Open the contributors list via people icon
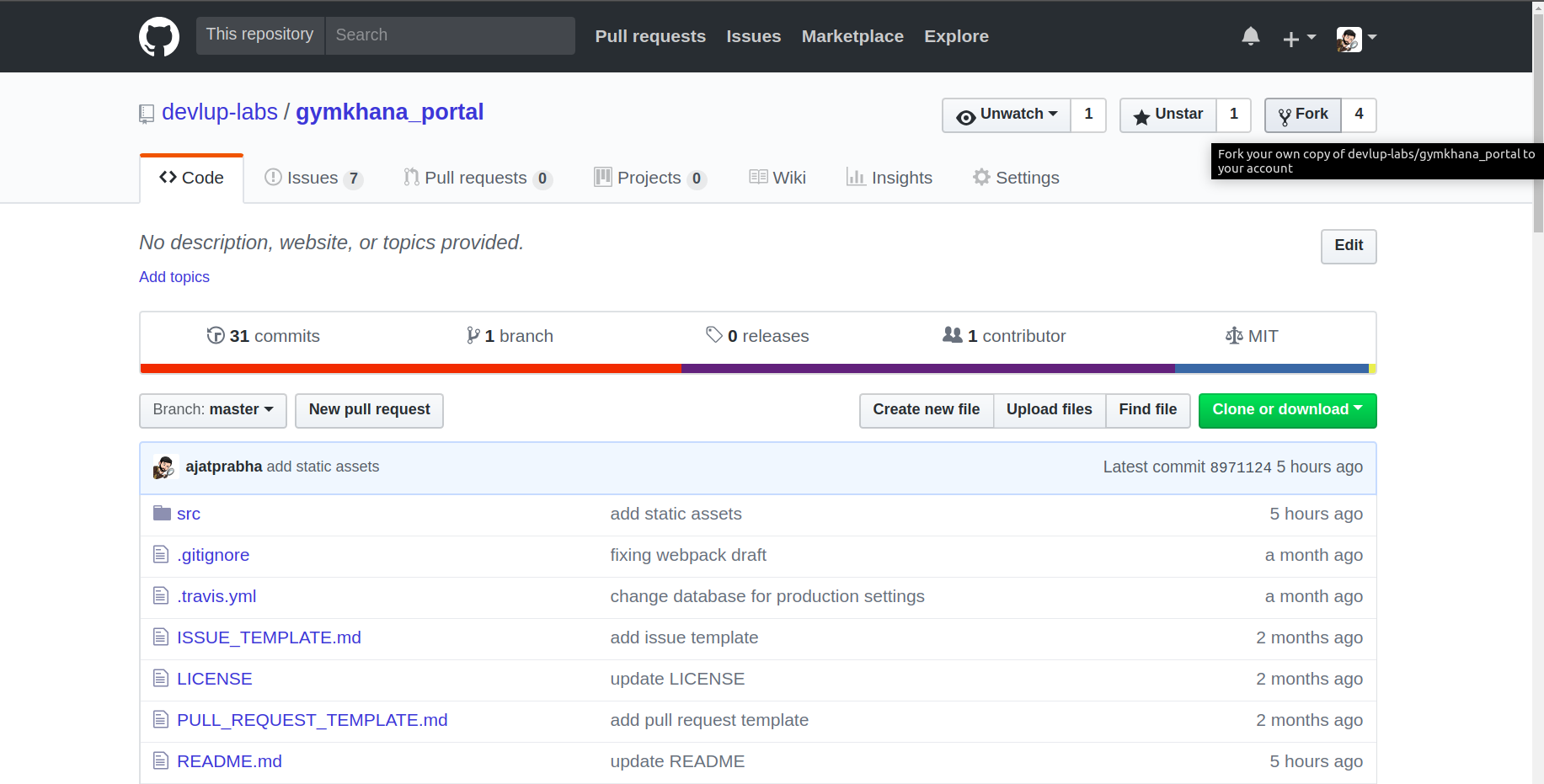The image size is (1544, 784). coord(953,334)
